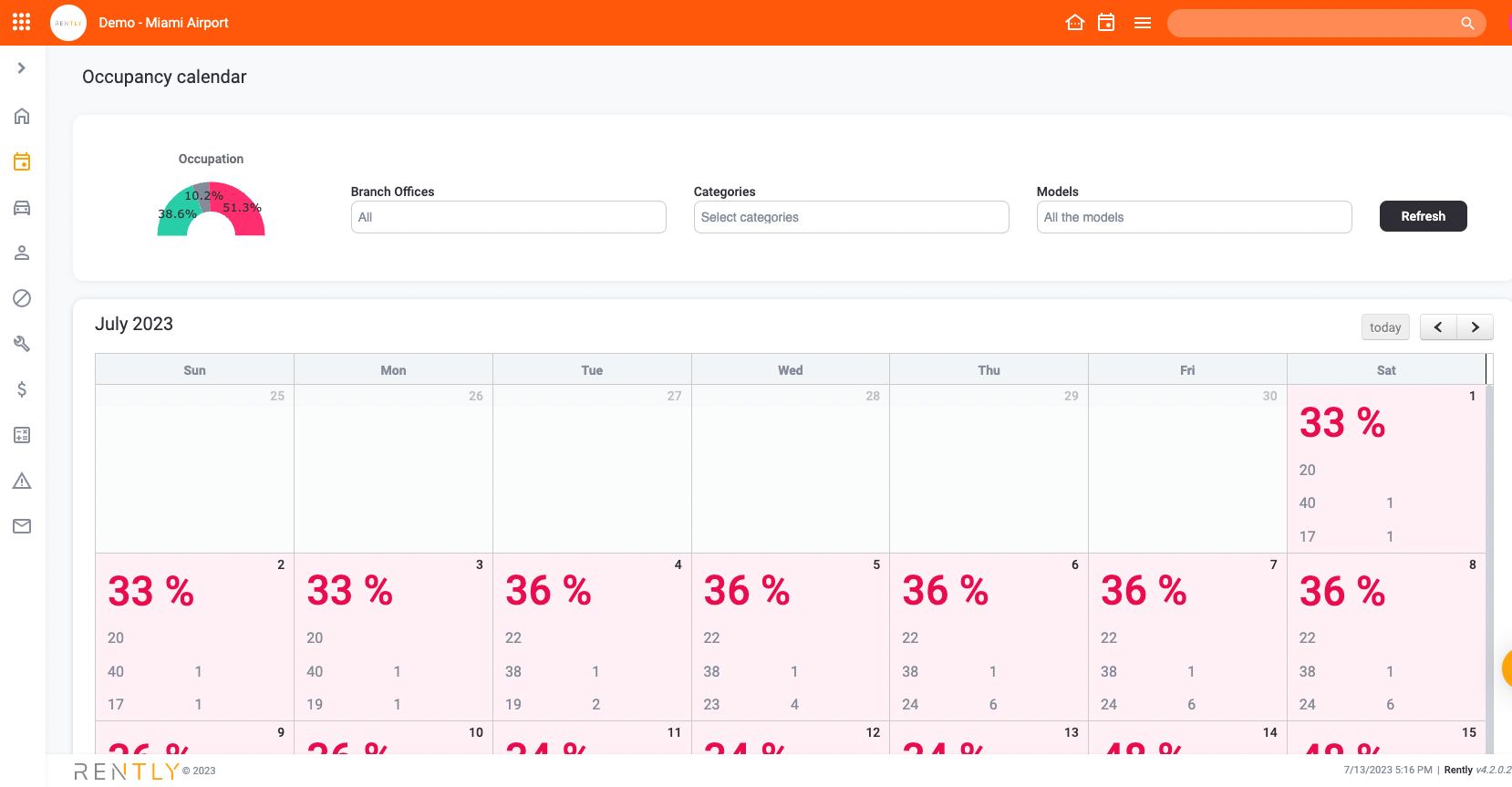Select July 3 occupancy cell
The image size is (1512, 787).
pos(393,637)
